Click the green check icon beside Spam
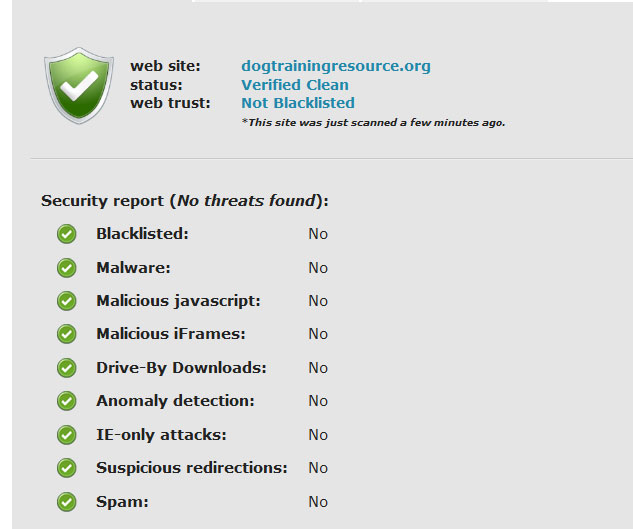The image size is (633, 529). pos(67,502)
